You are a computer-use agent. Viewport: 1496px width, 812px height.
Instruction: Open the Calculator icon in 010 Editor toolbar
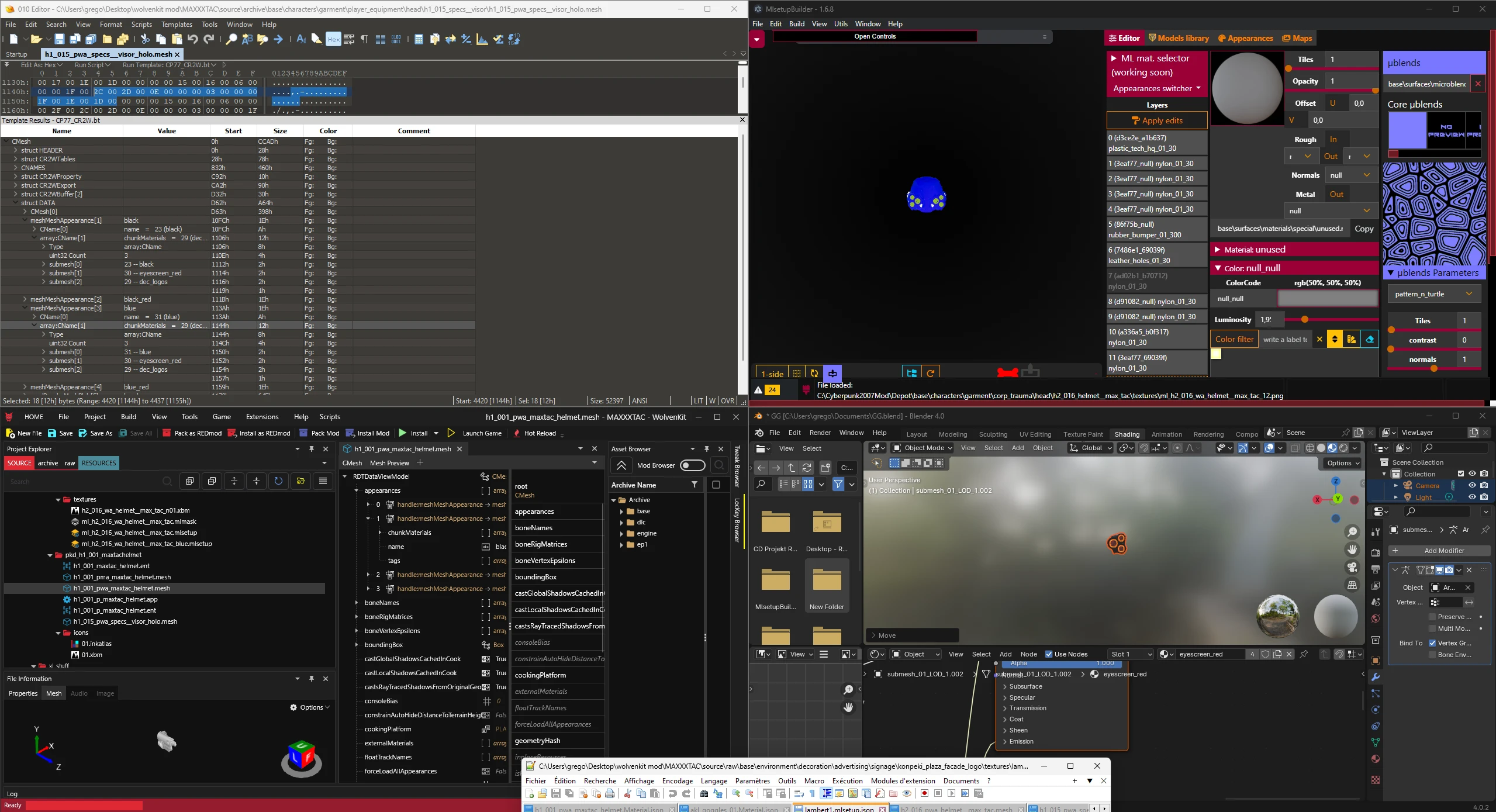pos(419,39)
